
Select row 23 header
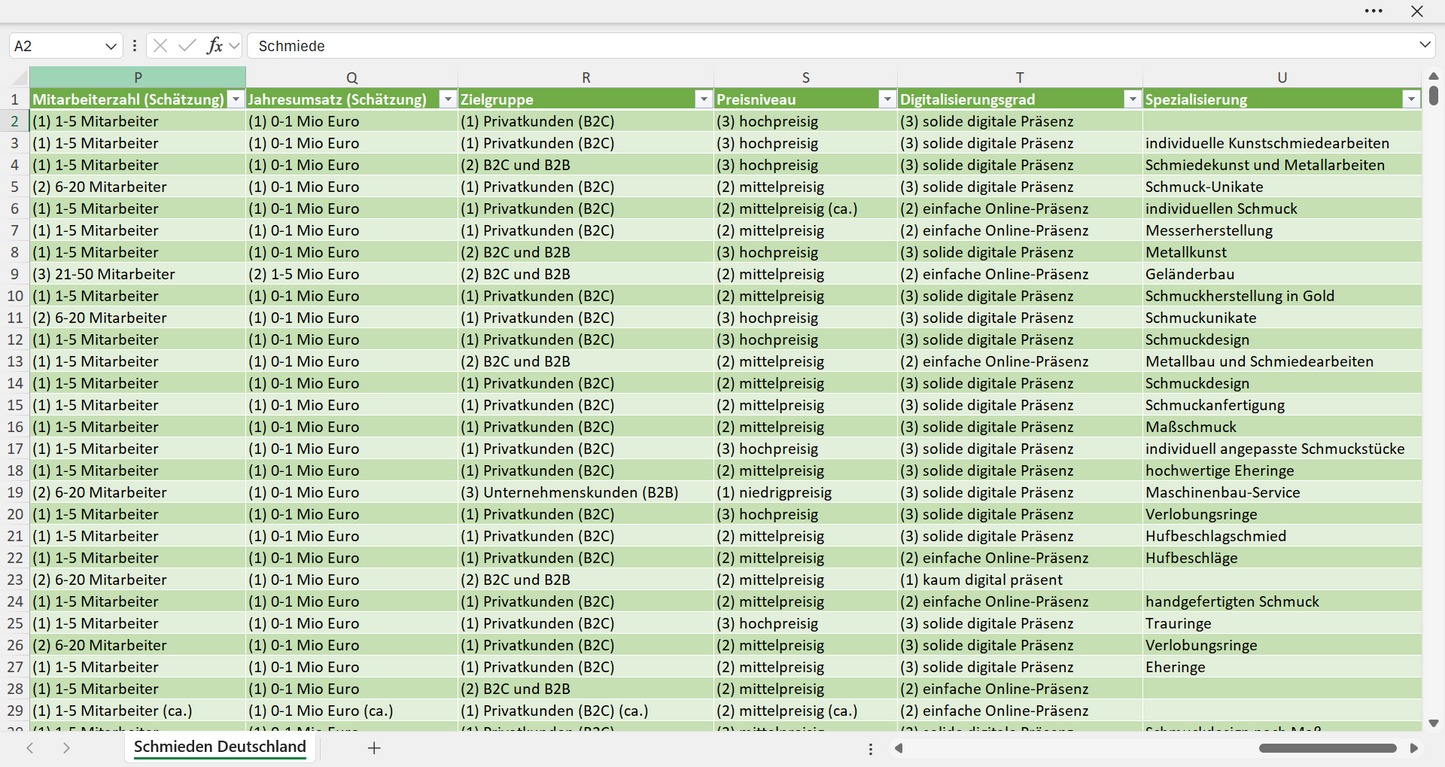pyautogui.click(x=15, y=579)
